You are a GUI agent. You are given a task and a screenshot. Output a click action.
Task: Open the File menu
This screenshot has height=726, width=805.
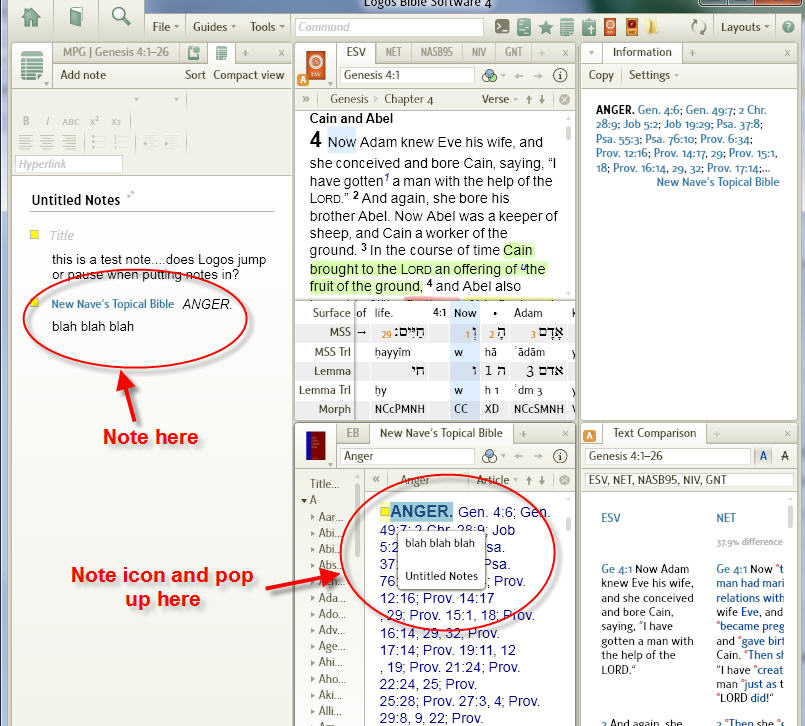[165, 27]
